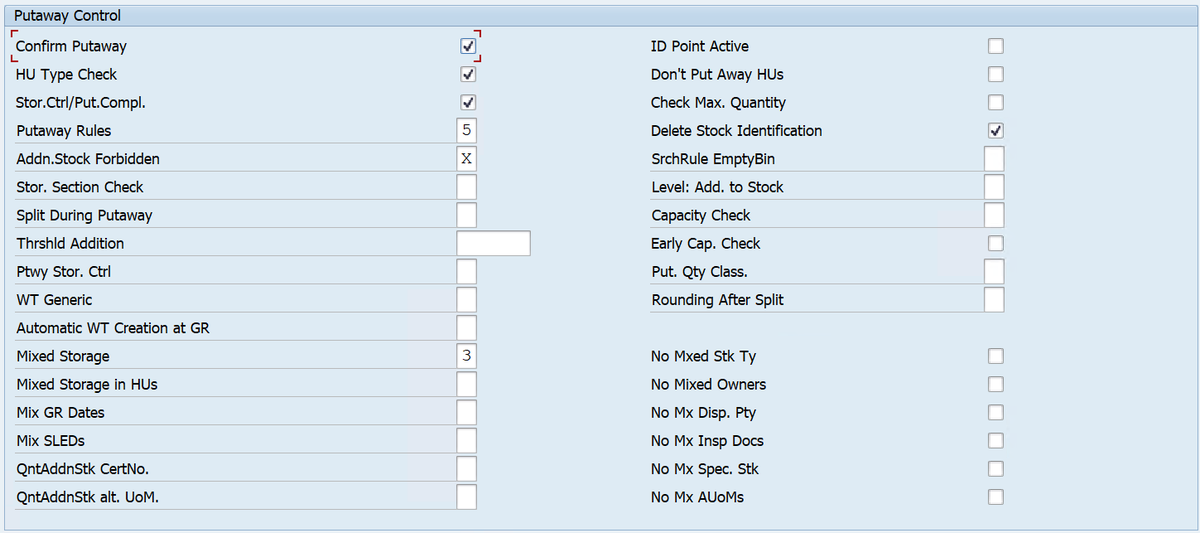The width and height of the screenshot is (1200, 533).
Task: Tick the No Mx AUoMs checkbox
Action: 995,497
